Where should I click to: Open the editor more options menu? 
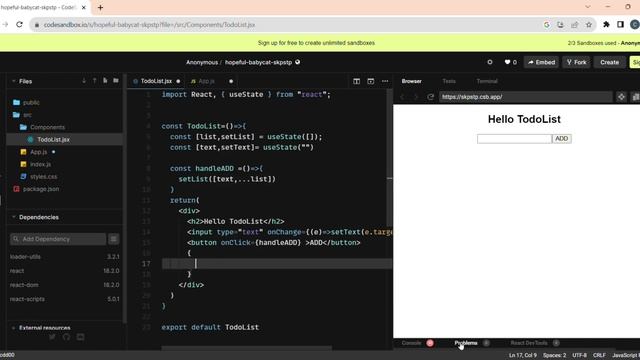click(385, 81)
